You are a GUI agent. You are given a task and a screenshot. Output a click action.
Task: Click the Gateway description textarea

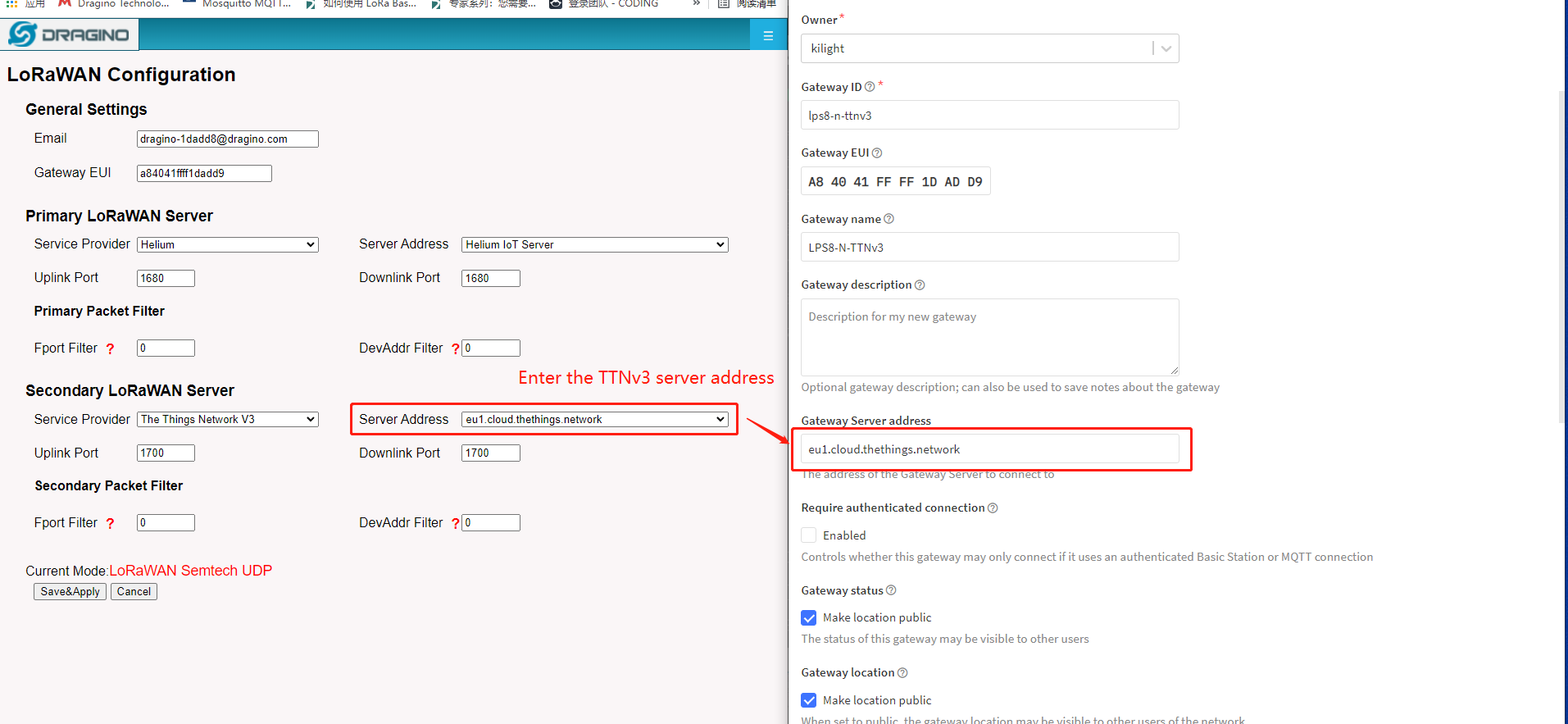[990, 337]
